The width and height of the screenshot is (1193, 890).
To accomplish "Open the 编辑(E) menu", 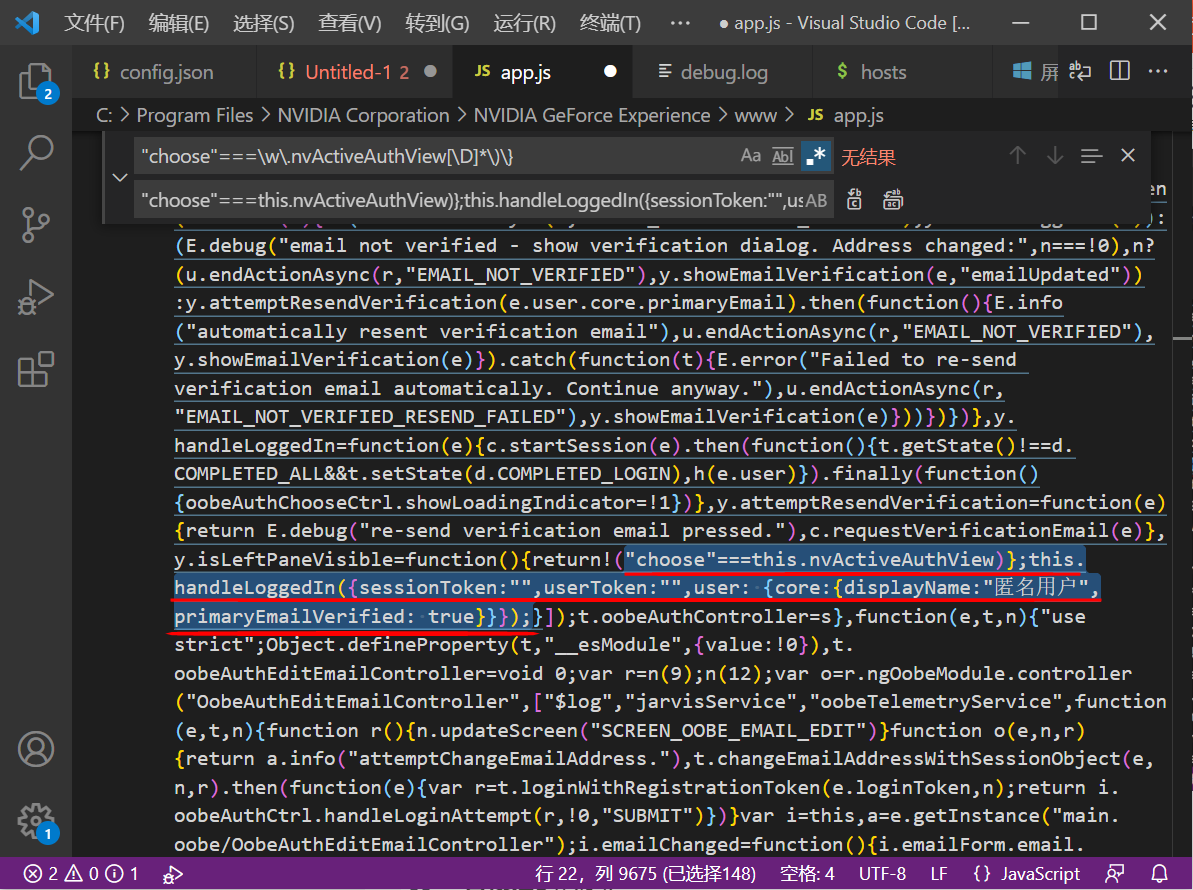I will [179, 23].
